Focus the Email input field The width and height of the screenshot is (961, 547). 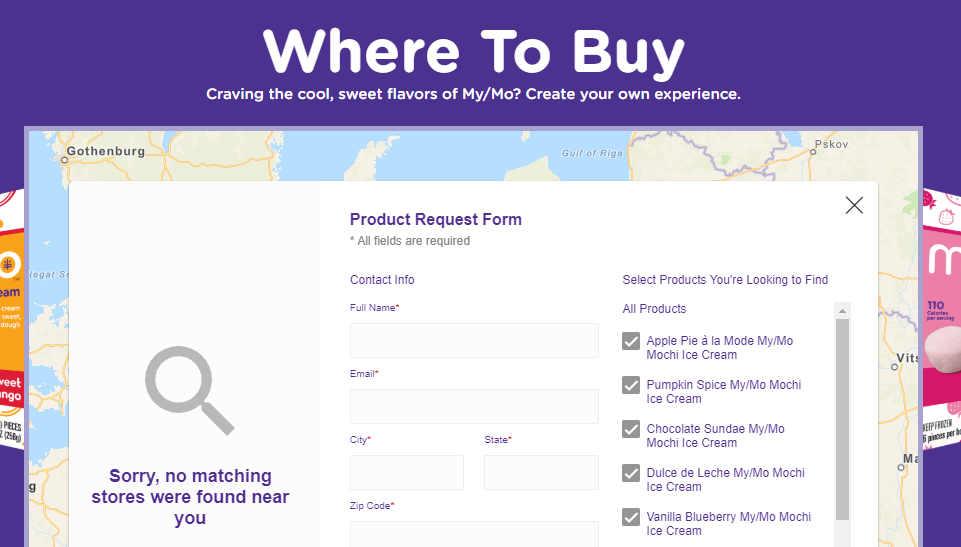474,407
